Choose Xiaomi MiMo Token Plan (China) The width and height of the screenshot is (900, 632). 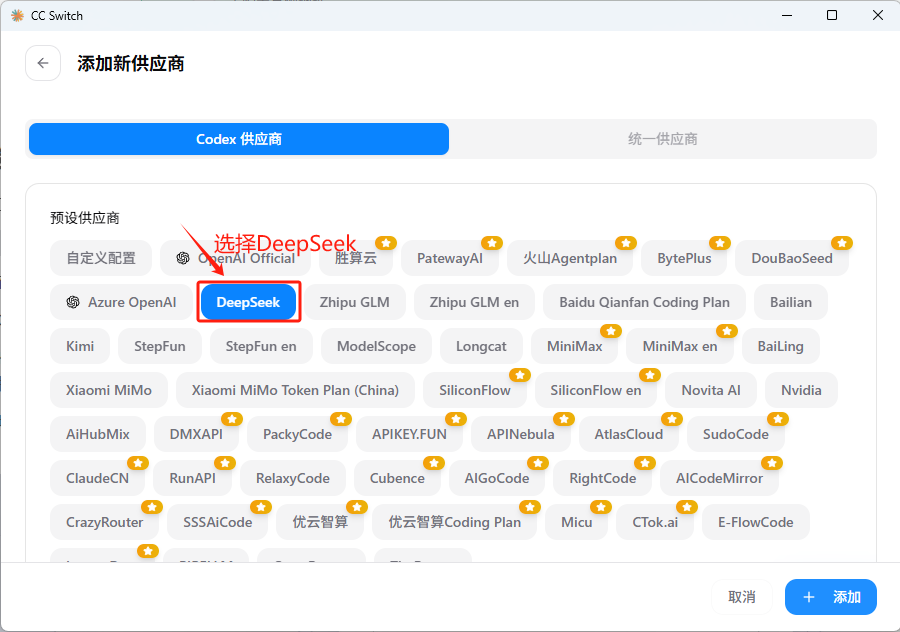coord(295,390)
